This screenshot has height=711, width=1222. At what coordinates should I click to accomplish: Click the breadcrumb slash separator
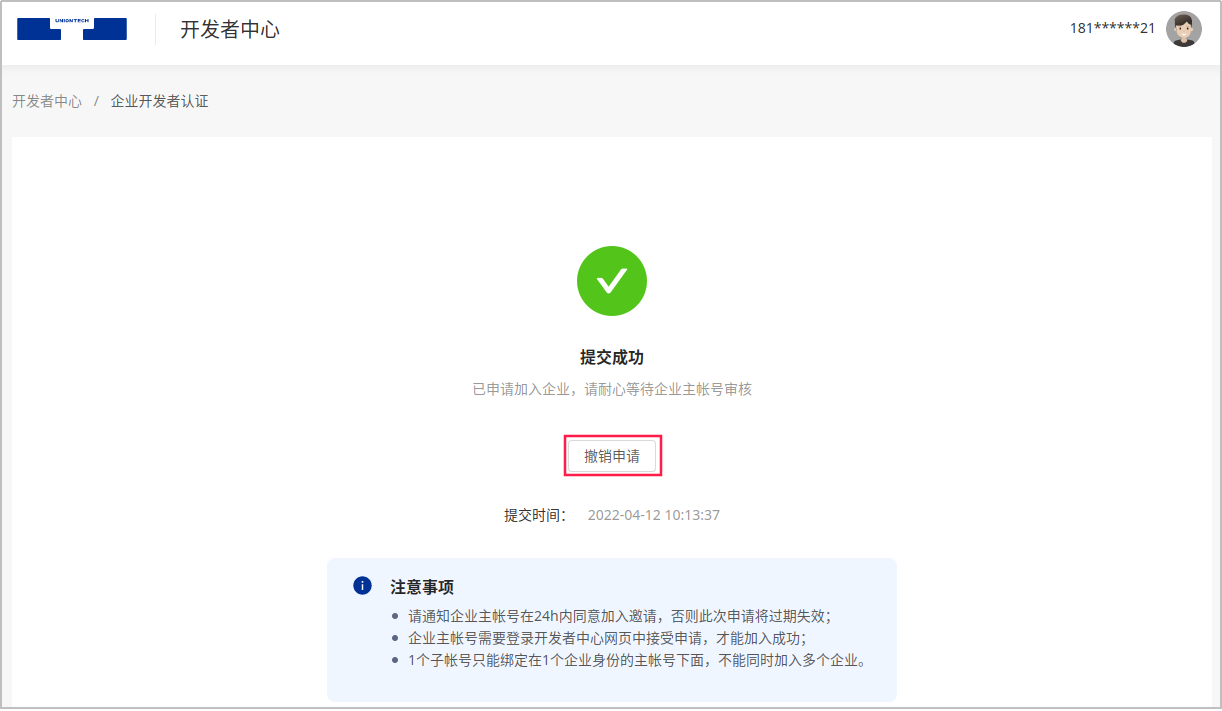[x=96, y=101]
